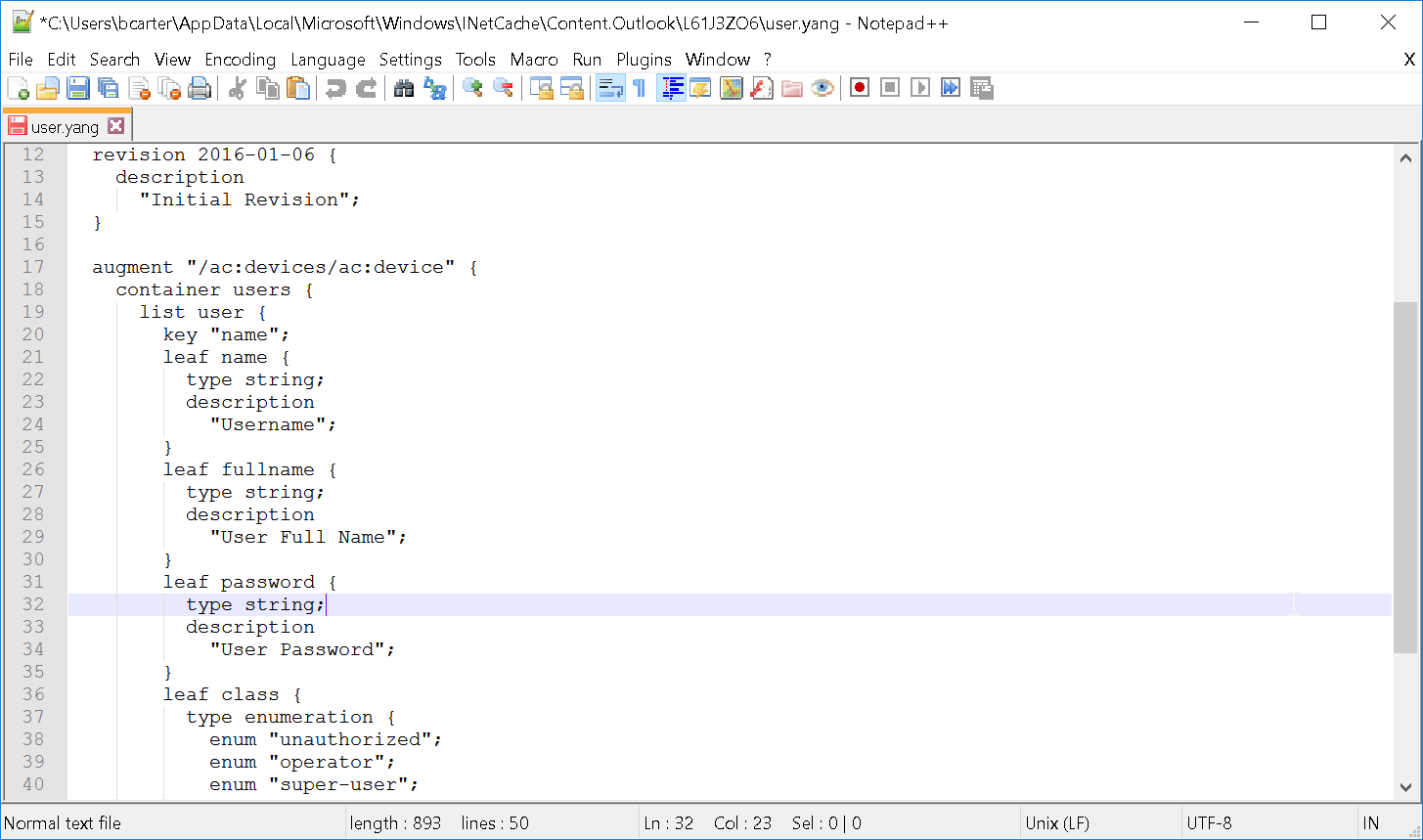Toggle synchronized horizontal scrolling
1423x840 pixels.
click(571, 88)
